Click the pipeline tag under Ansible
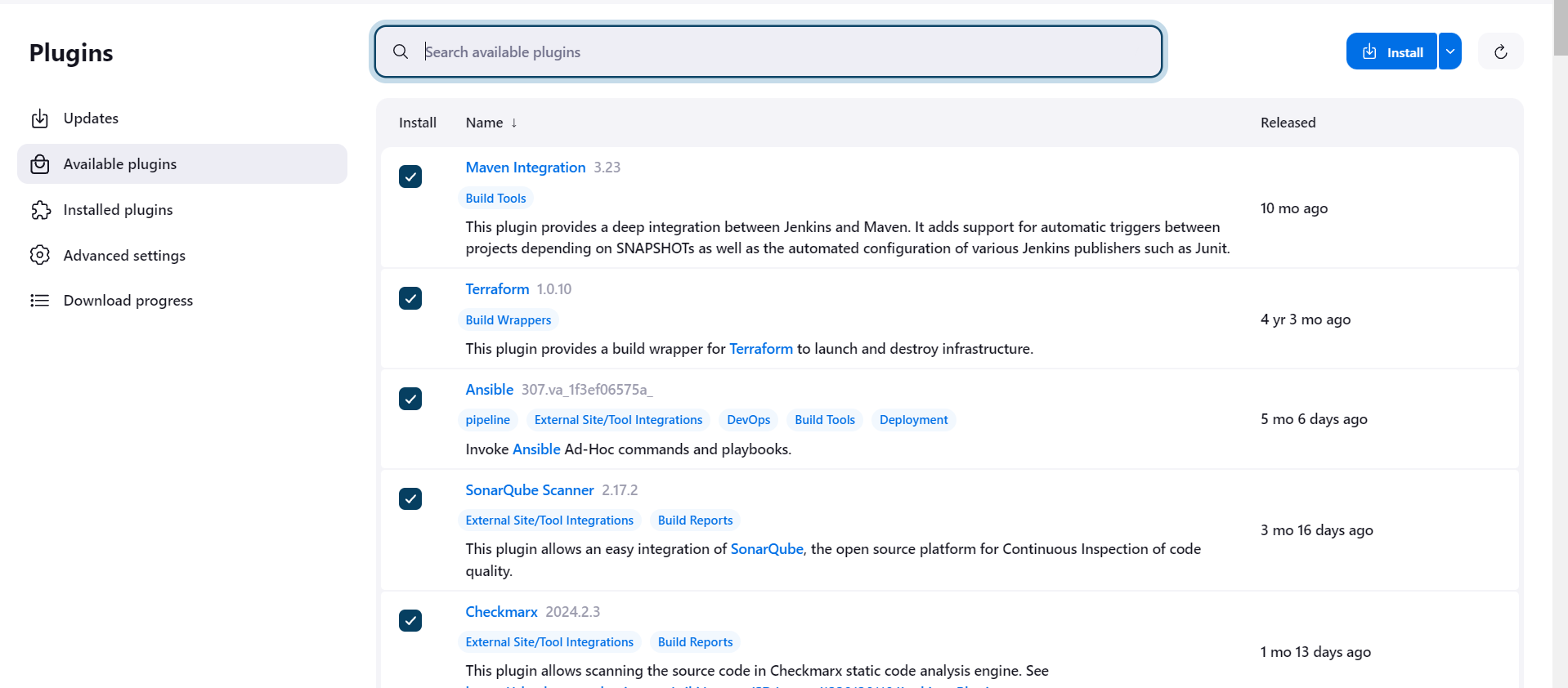Image resolution: width=1568 pixels, height=688 pixels. click(x=488, y=420)
